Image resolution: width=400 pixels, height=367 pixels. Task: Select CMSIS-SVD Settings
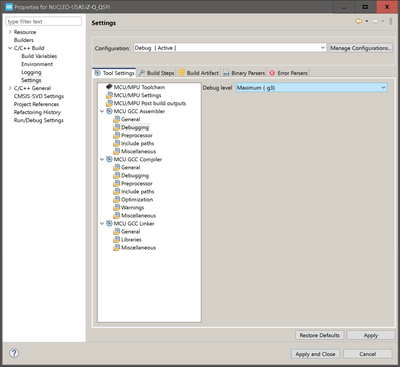point(39,96)
